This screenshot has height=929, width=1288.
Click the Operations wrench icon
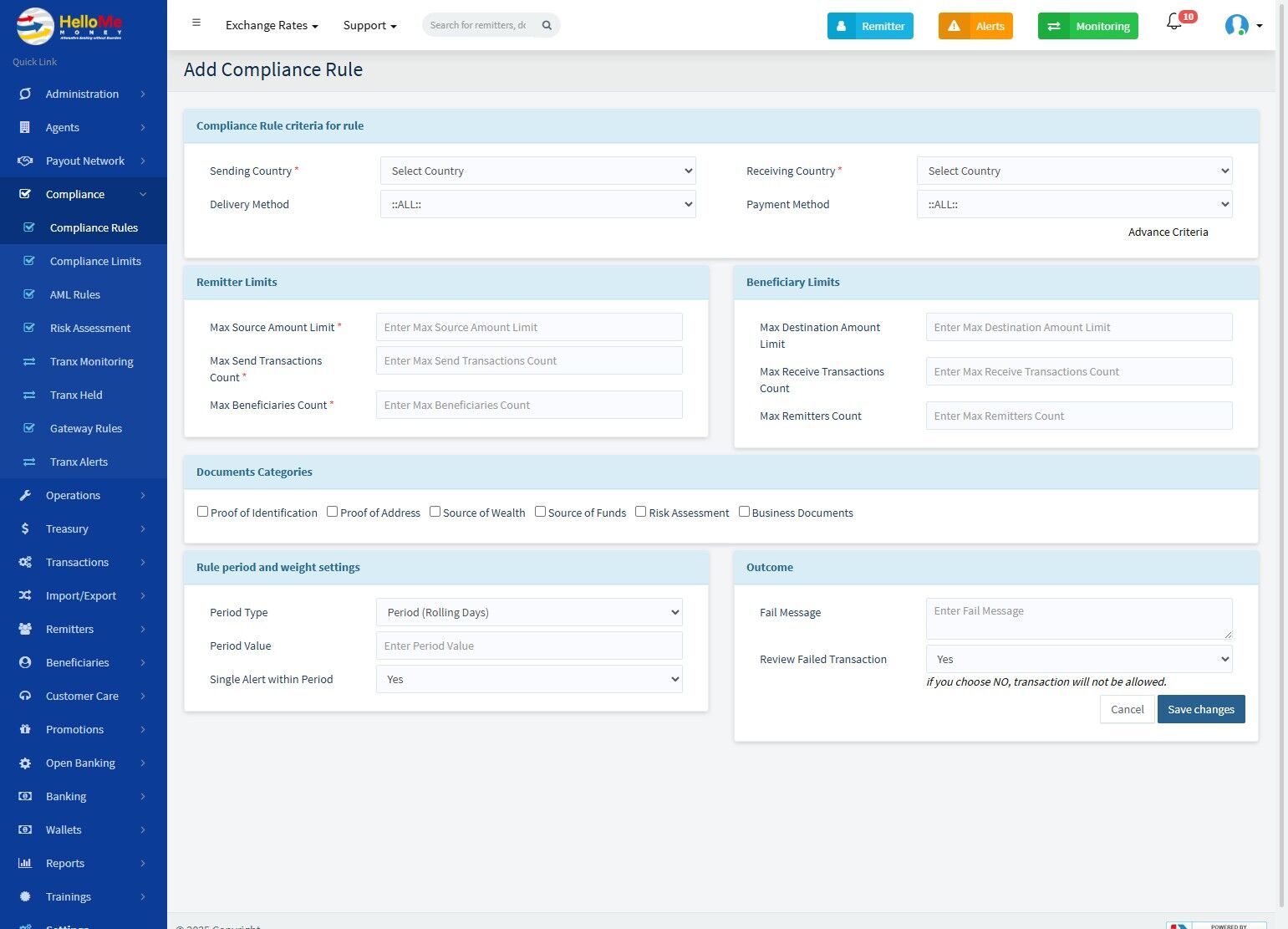click(x=25, y=495)
